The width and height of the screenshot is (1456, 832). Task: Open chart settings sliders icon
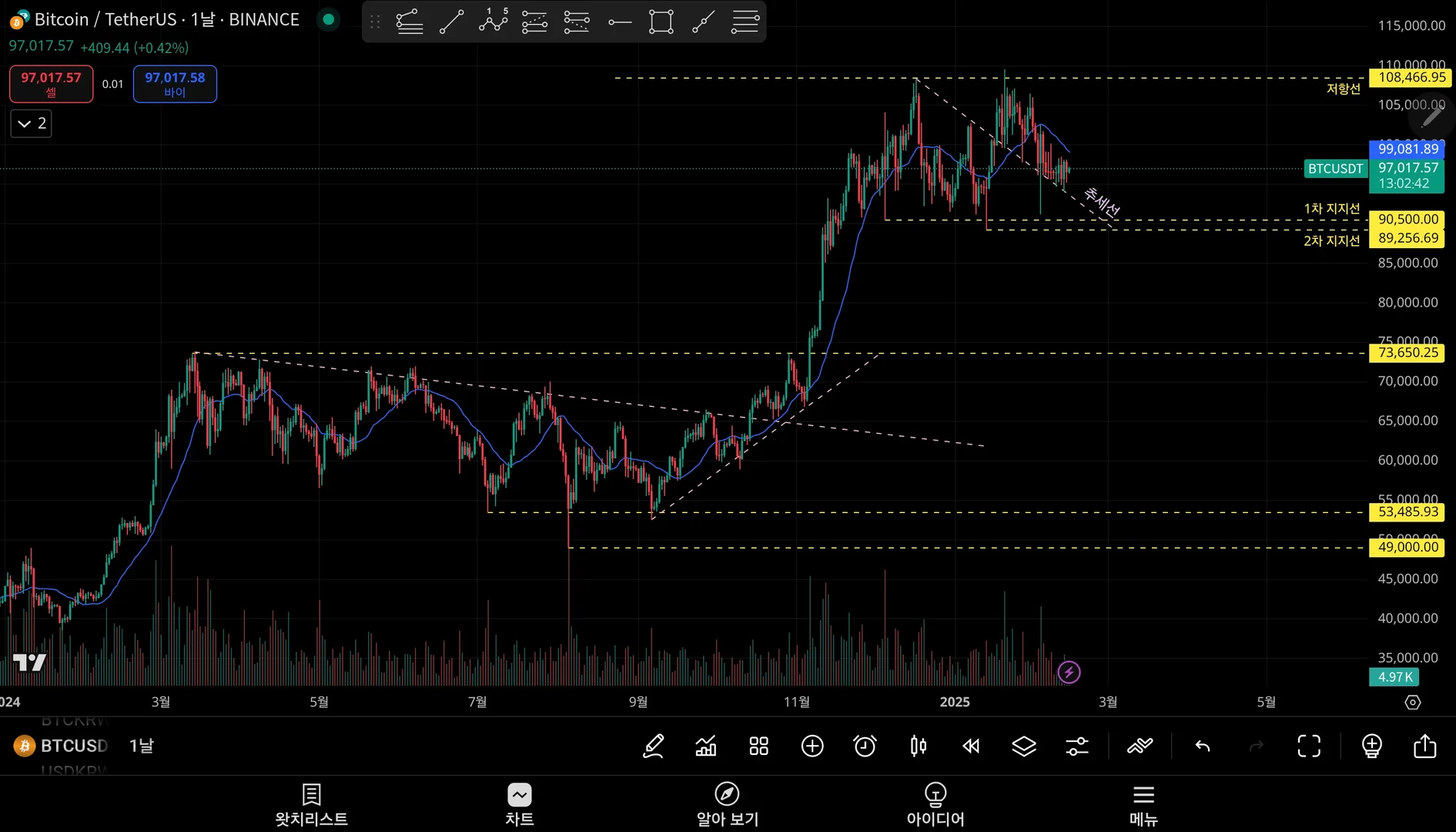(1077, 746)
